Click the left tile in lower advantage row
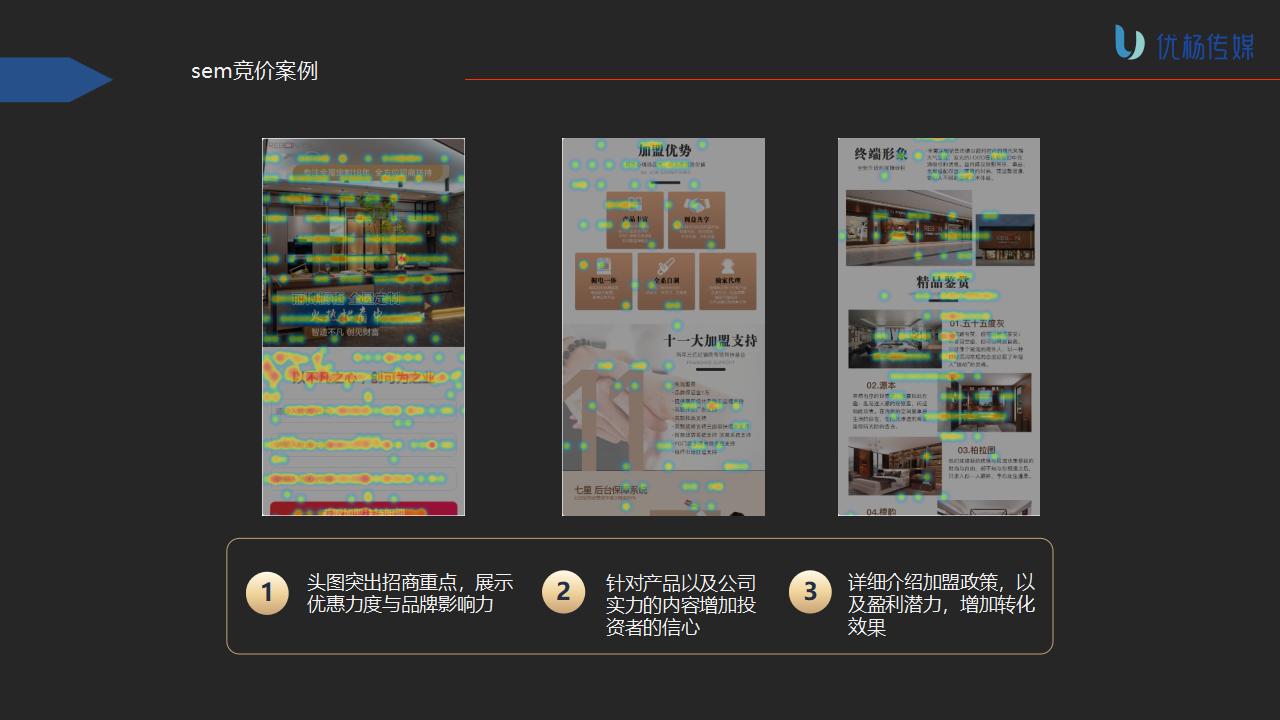The image size is (1280, 720). coord(603,281)
